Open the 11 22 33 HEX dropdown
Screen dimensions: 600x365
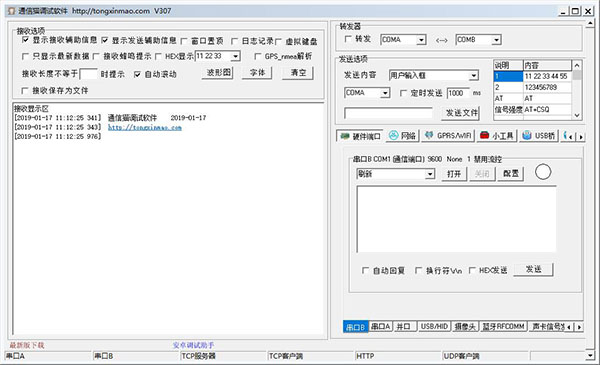click(x=236, y=56)
